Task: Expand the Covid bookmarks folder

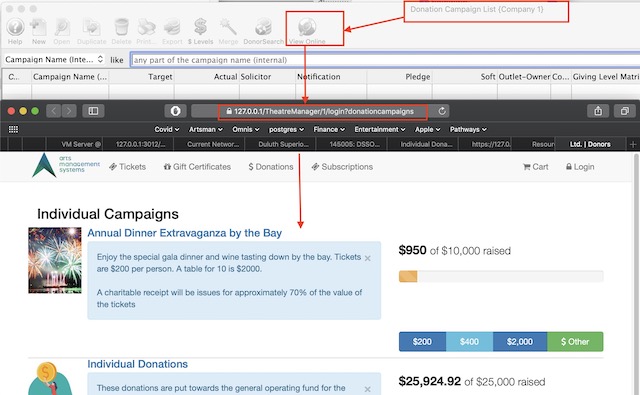Action: coord(167,129)
